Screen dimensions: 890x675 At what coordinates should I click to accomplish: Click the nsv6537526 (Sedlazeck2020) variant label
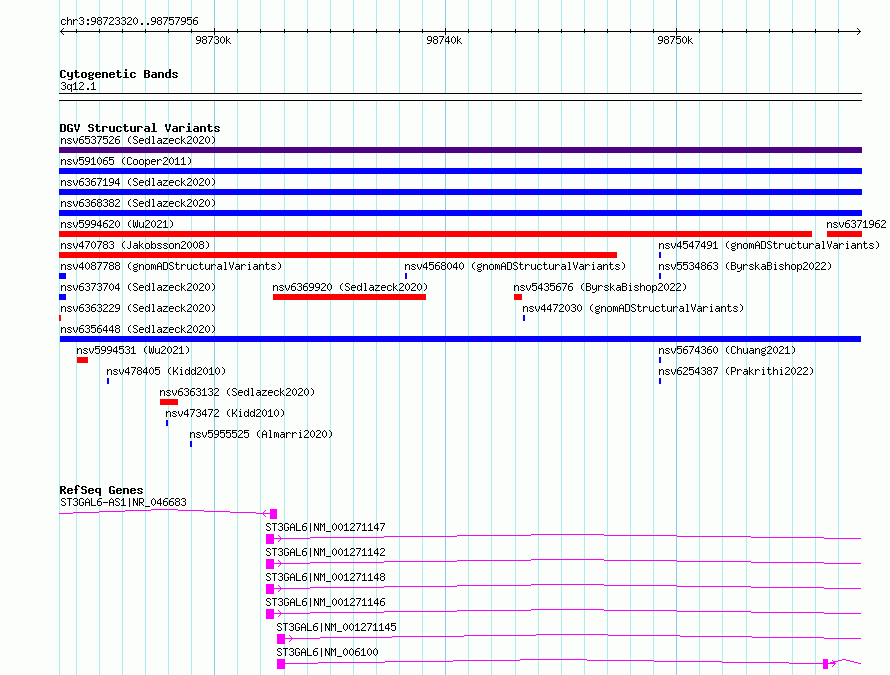[138, 140]
